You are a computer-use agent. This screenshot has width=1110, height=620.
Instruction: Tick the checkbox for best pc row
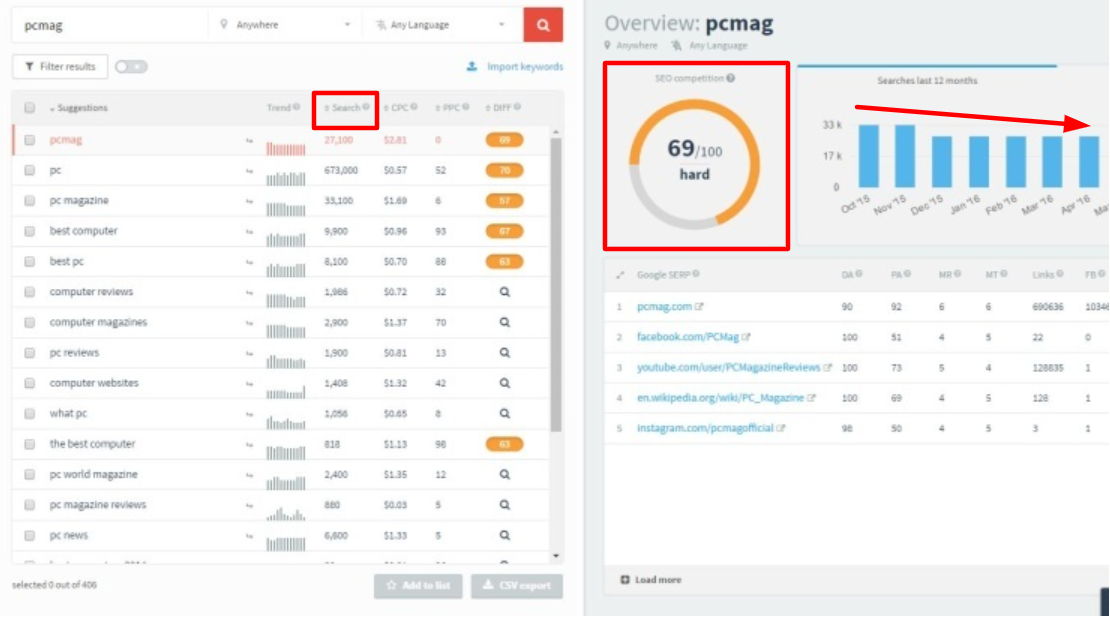pos(30,262)
